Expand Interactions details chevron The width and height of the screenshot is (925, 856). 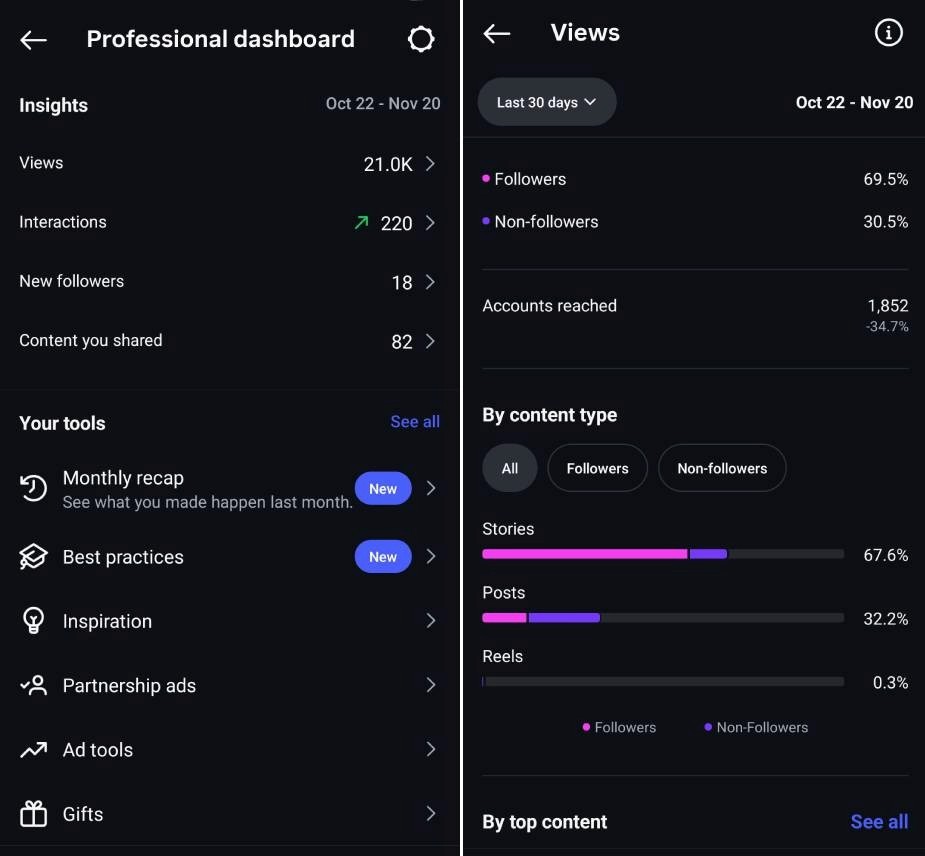point(430,222)
